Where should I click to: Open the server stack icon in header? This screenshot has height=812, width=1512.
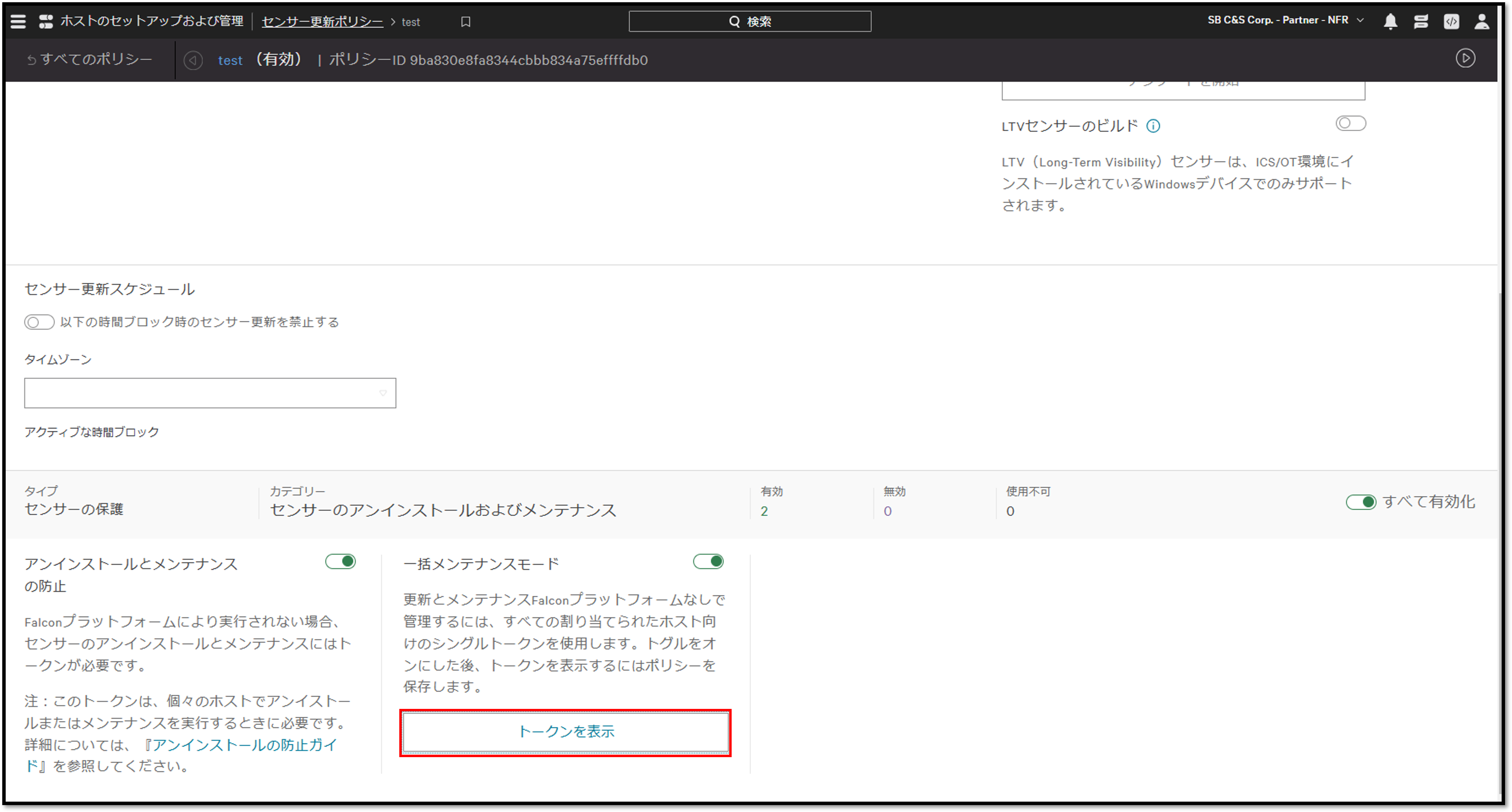click(x=1420, y=22)
